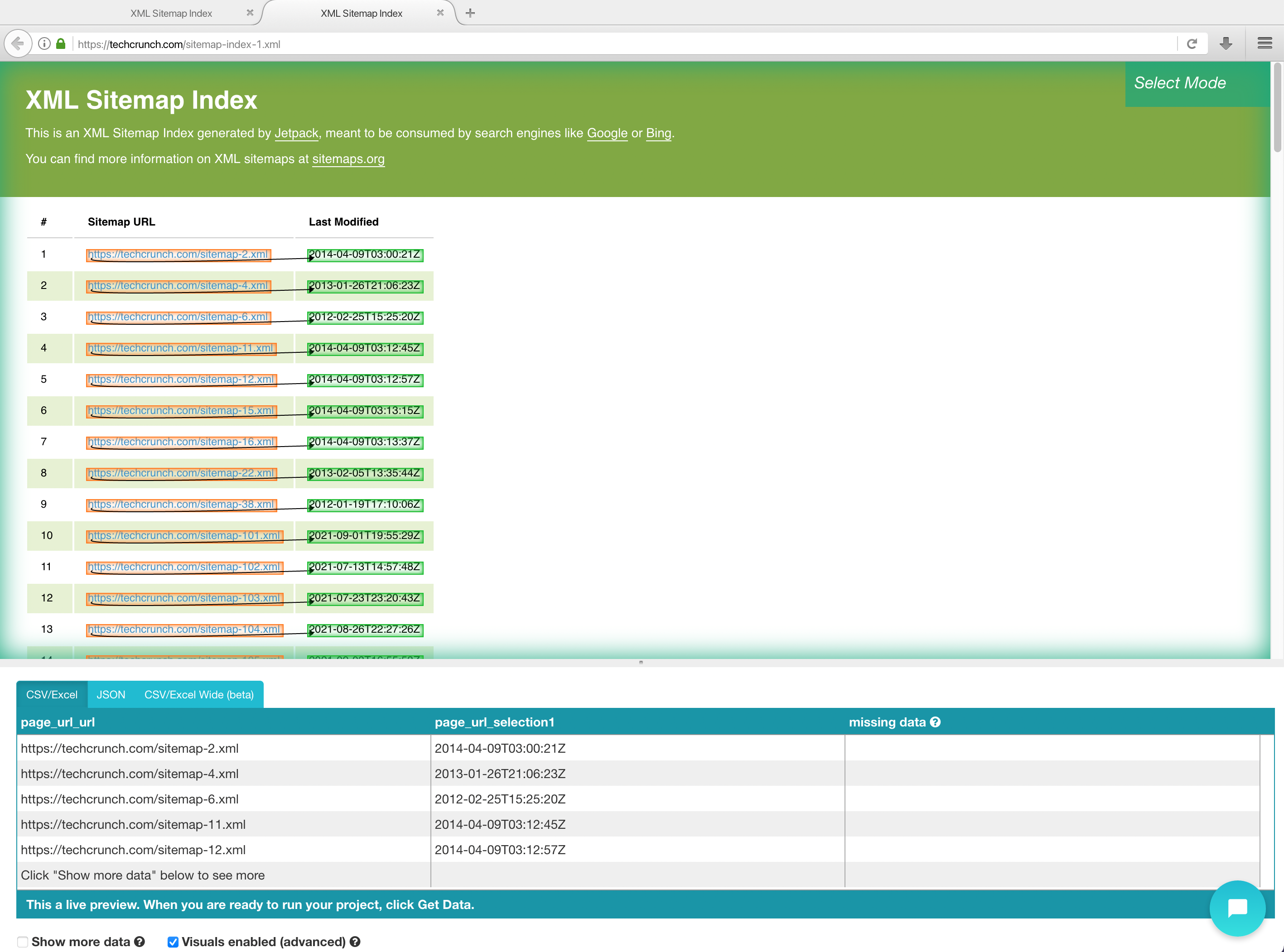Go back with the browser back arrow
This screenshot has height=952, width=1284.
pyautogui.click(x=18, y=44)
